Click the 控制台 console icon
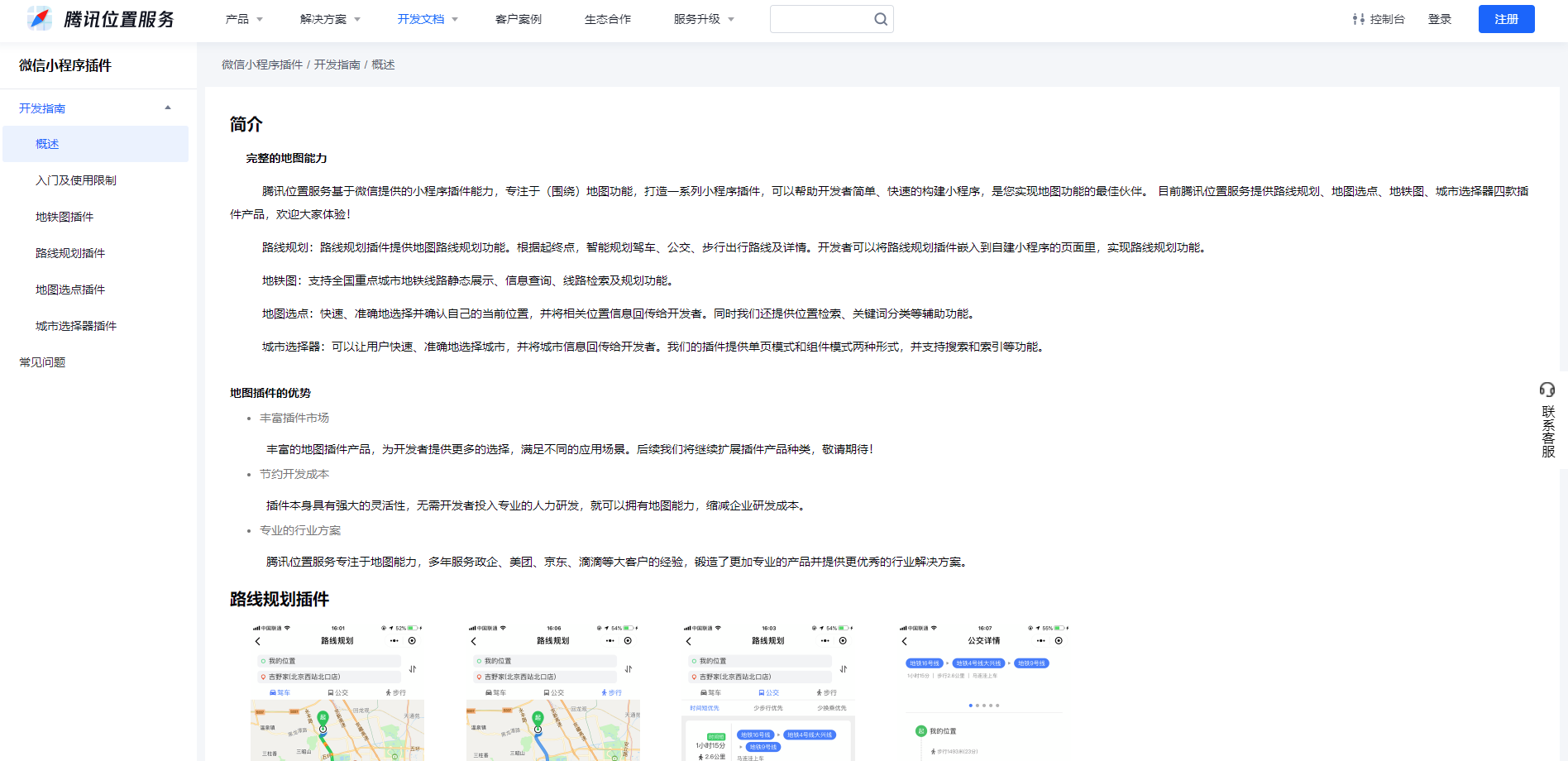Viewport: 1568px width, 761px height. point(1358,19)
